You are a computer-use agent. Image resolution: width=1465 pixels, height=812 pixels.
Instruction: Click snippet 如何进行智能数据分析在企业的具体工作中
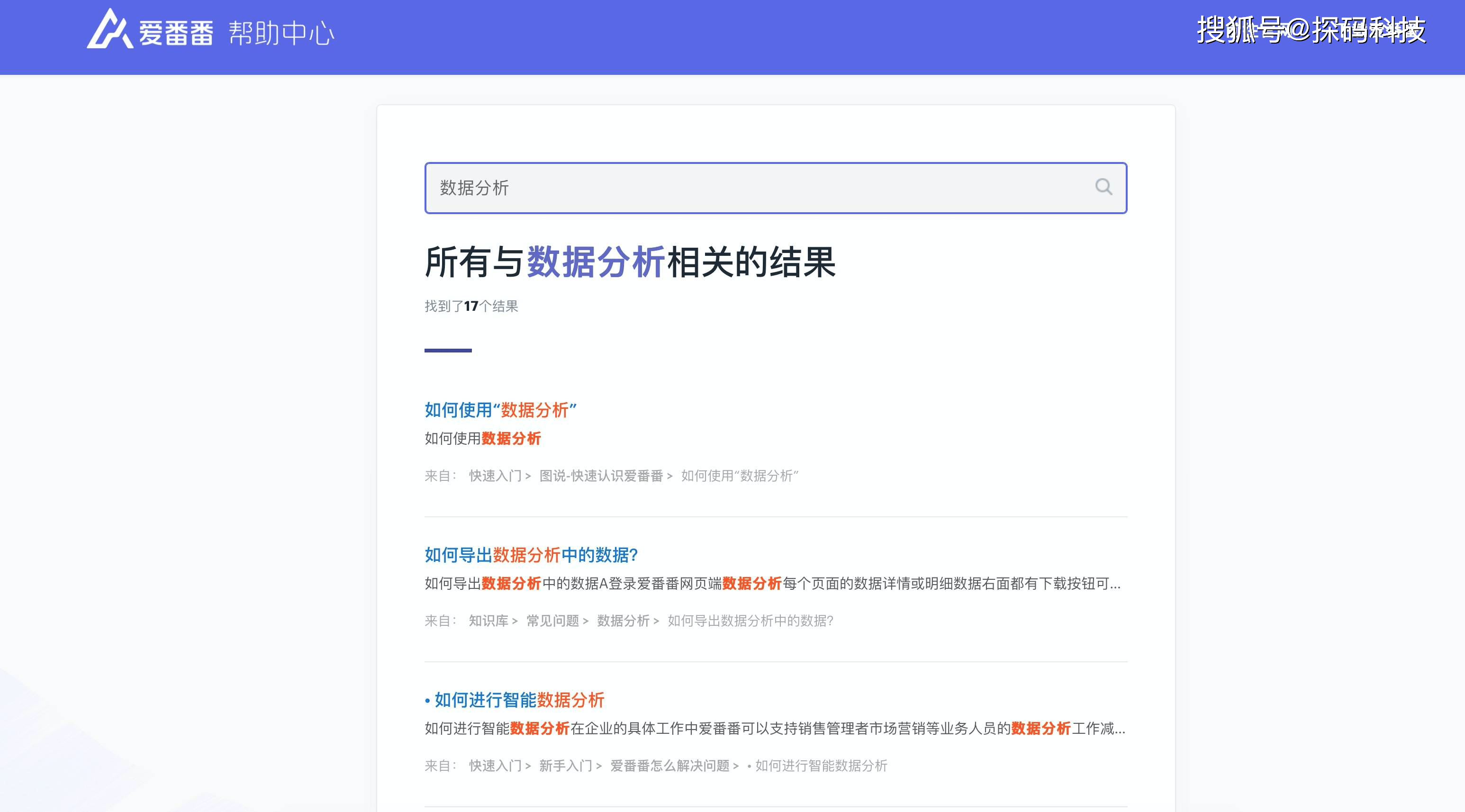point(775,729)
